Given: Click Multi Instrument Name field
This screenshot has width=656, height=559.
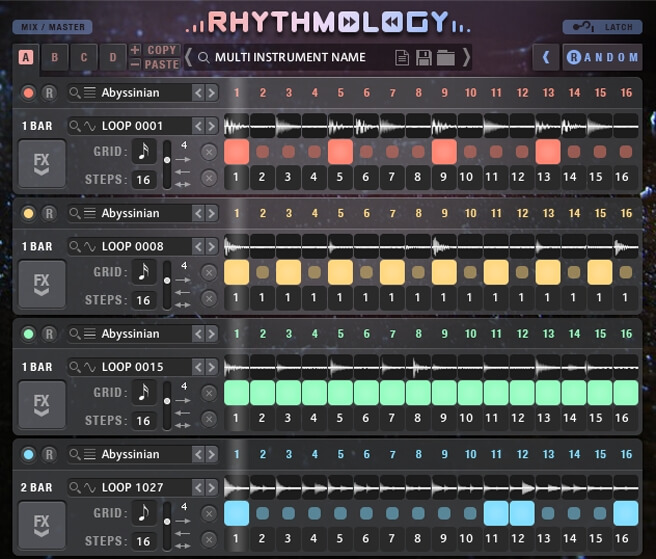Looking at the screenshot, I should 290,57.
